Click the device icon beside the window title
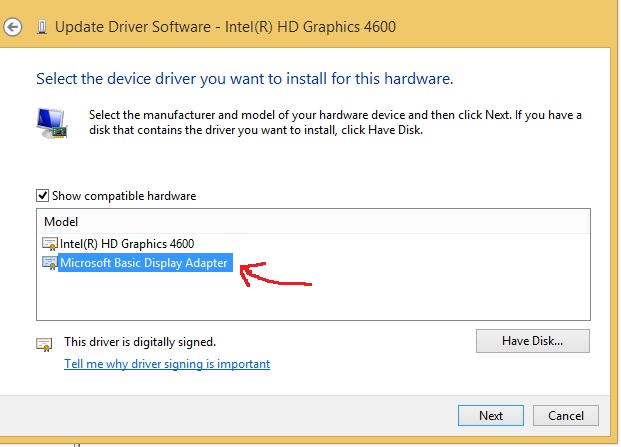The width and height of the screenshot is (621, 447). pyautogui.click(x=42, y=27)
